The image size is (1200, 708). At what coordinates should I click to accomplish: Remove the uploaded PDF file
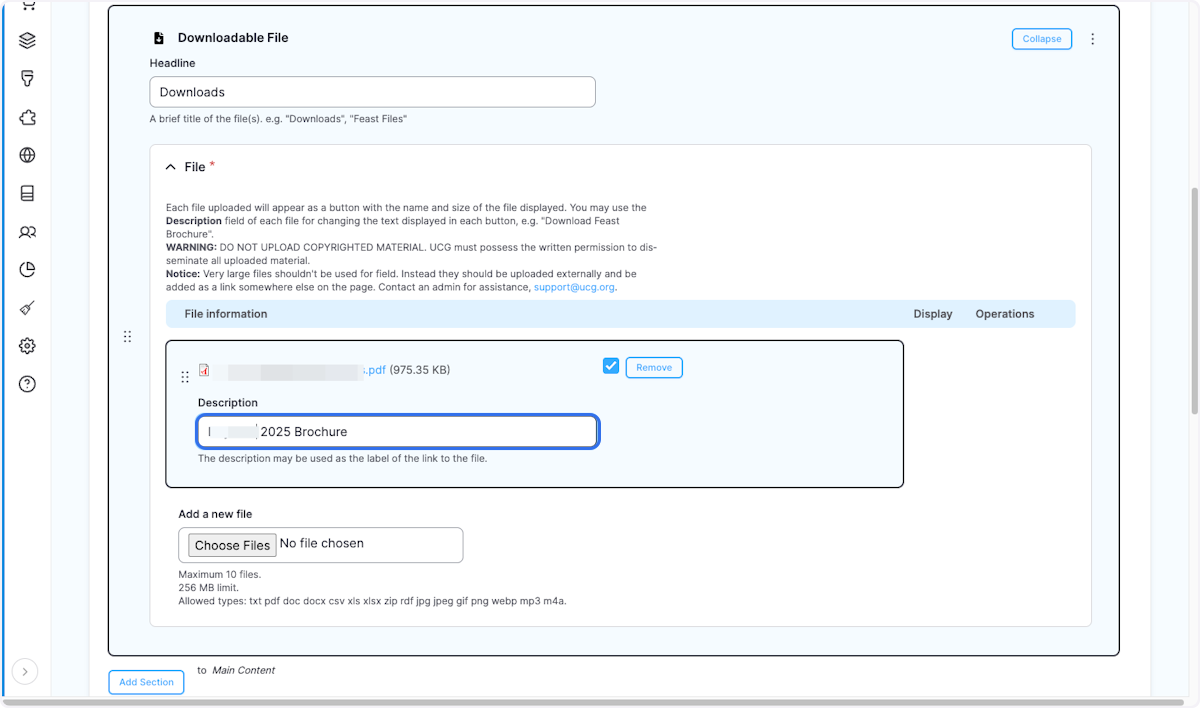click(654, 367)
